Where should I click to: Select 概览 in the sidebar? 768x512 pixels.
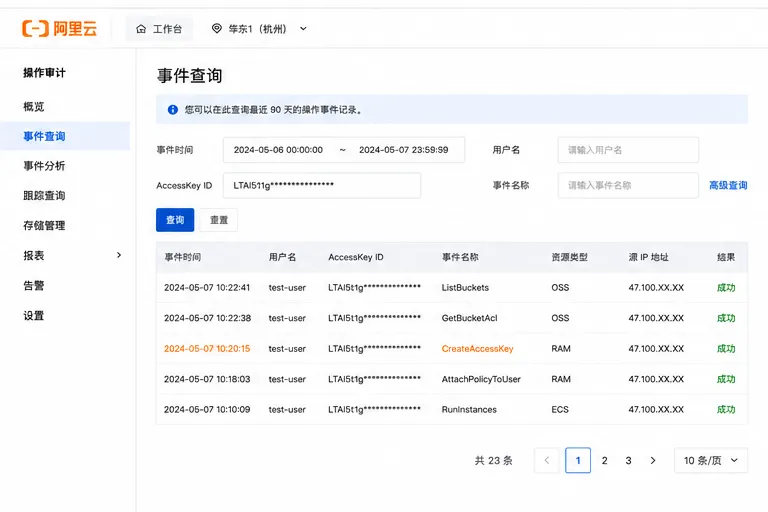point(34,107)
